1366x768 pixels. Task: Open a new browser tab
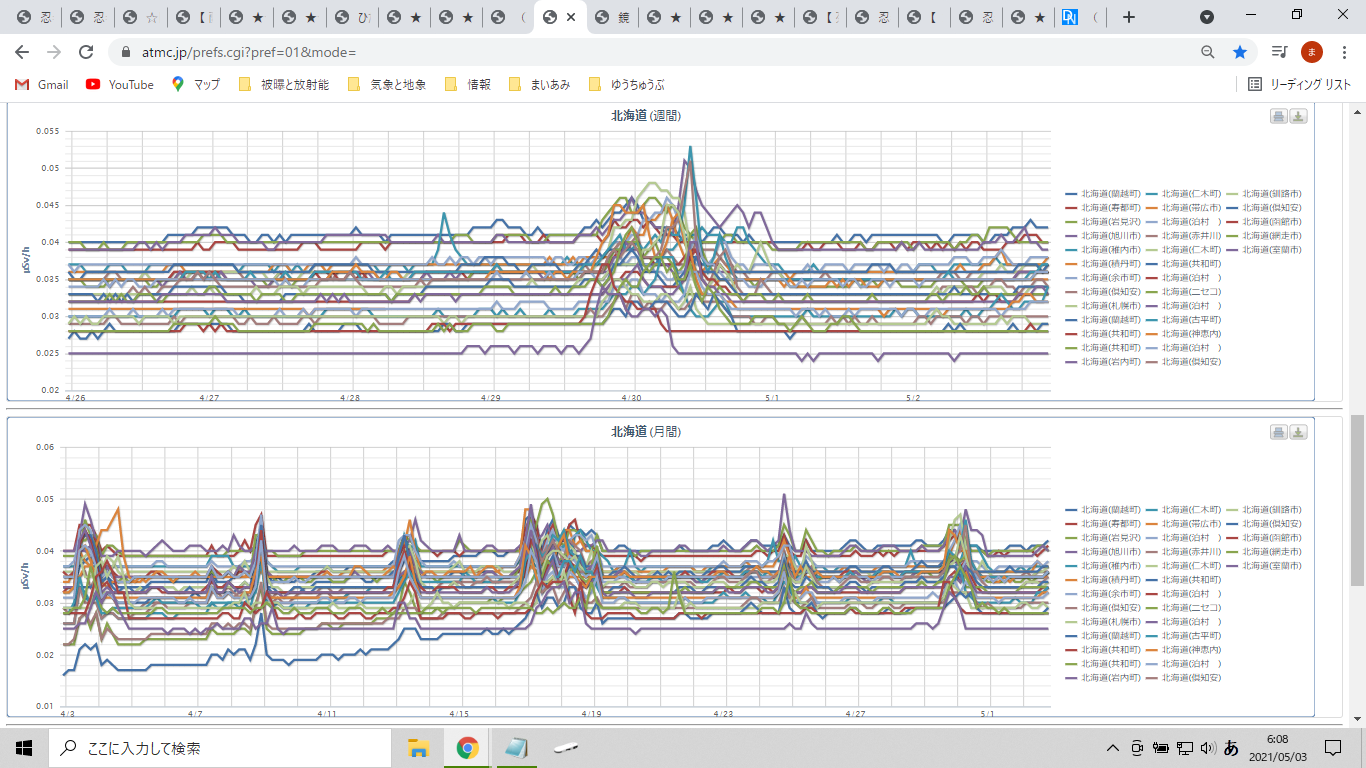pyautogui.click(x=1129, y=17)
